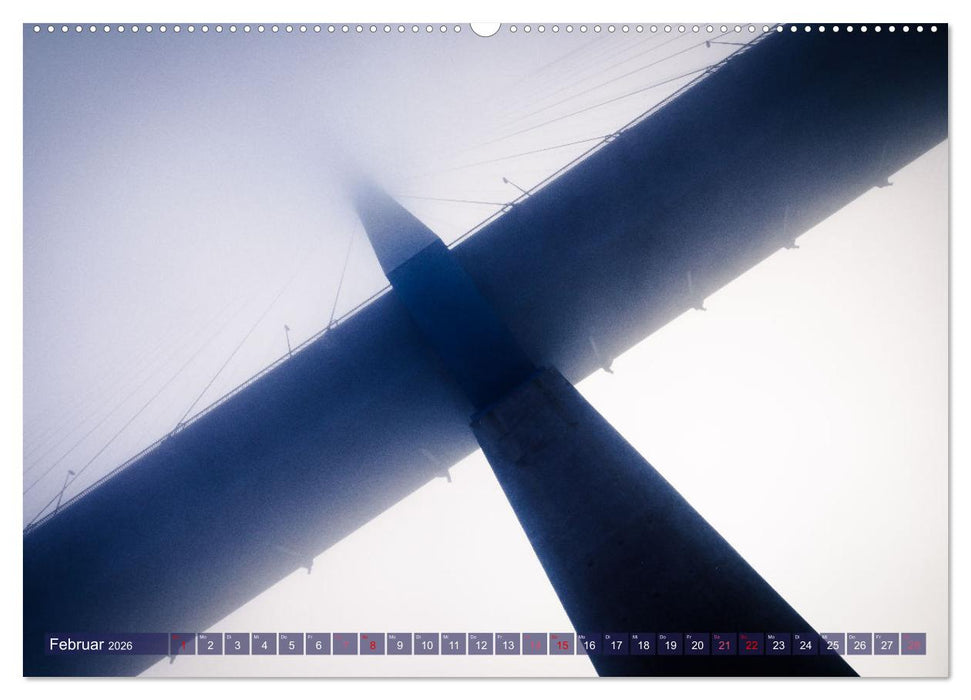This screenshot has height=700, width=971.
Task: Select date cell 2 in calendar strip
Action: (x=210, y=645)
